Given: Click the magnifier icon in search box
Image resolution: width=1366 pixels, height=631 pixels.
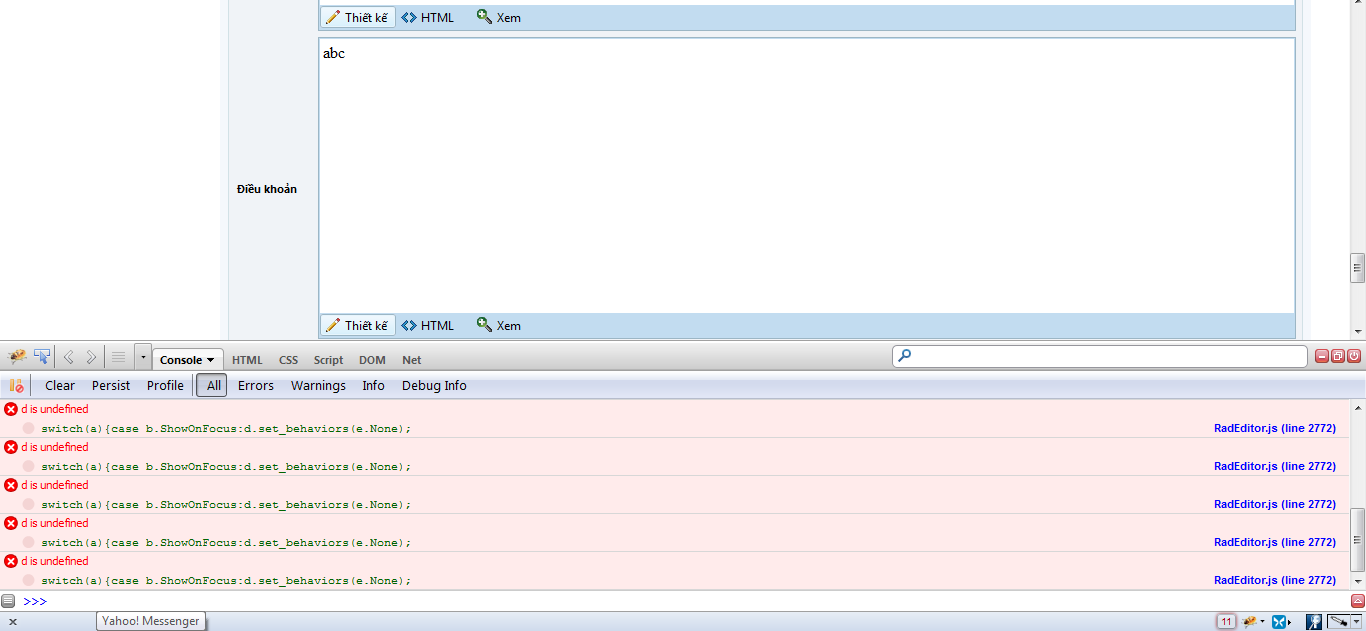Looking at the screenshot, I should pos(904,355).
